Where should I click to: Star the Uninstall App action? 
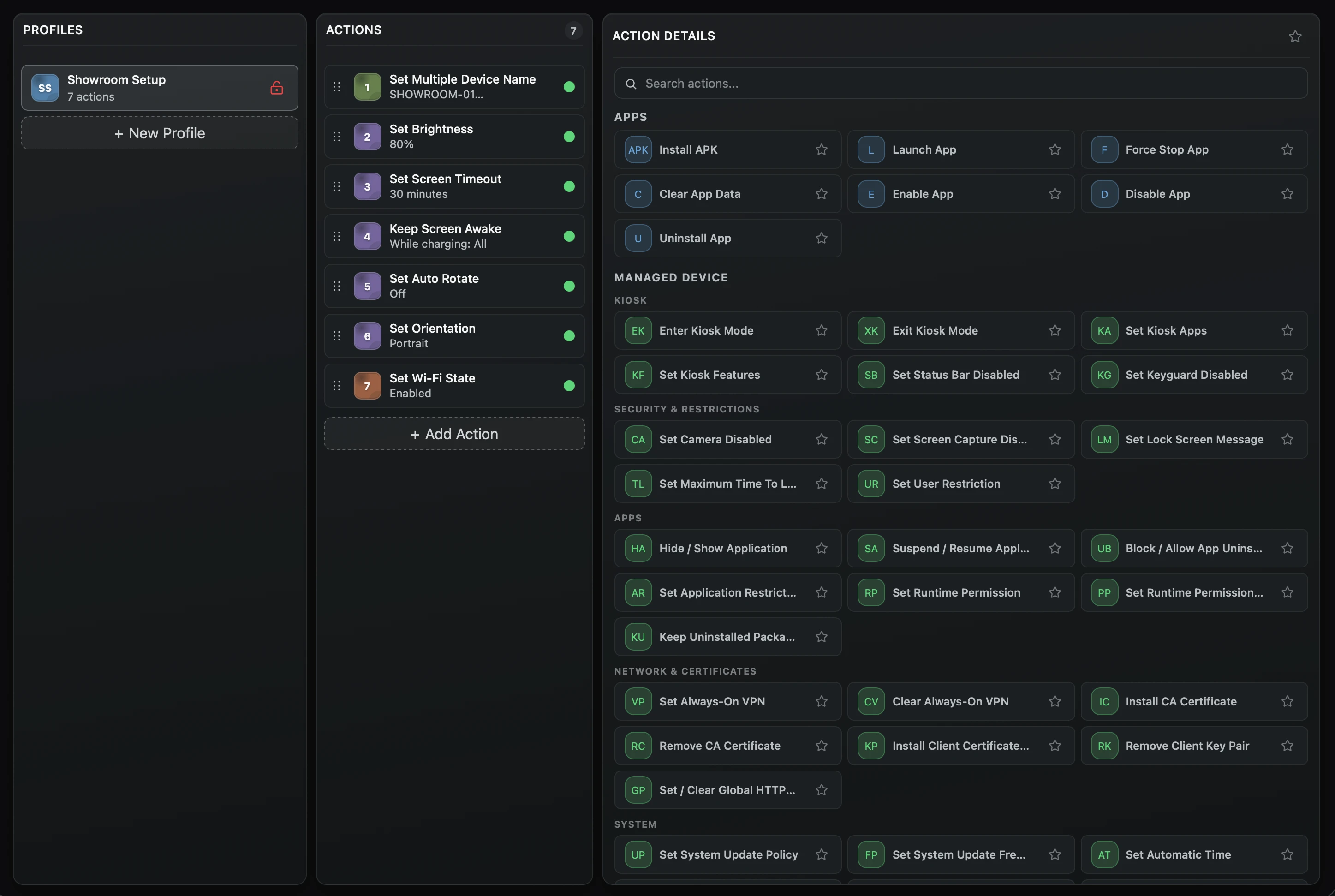click(821, 238)
